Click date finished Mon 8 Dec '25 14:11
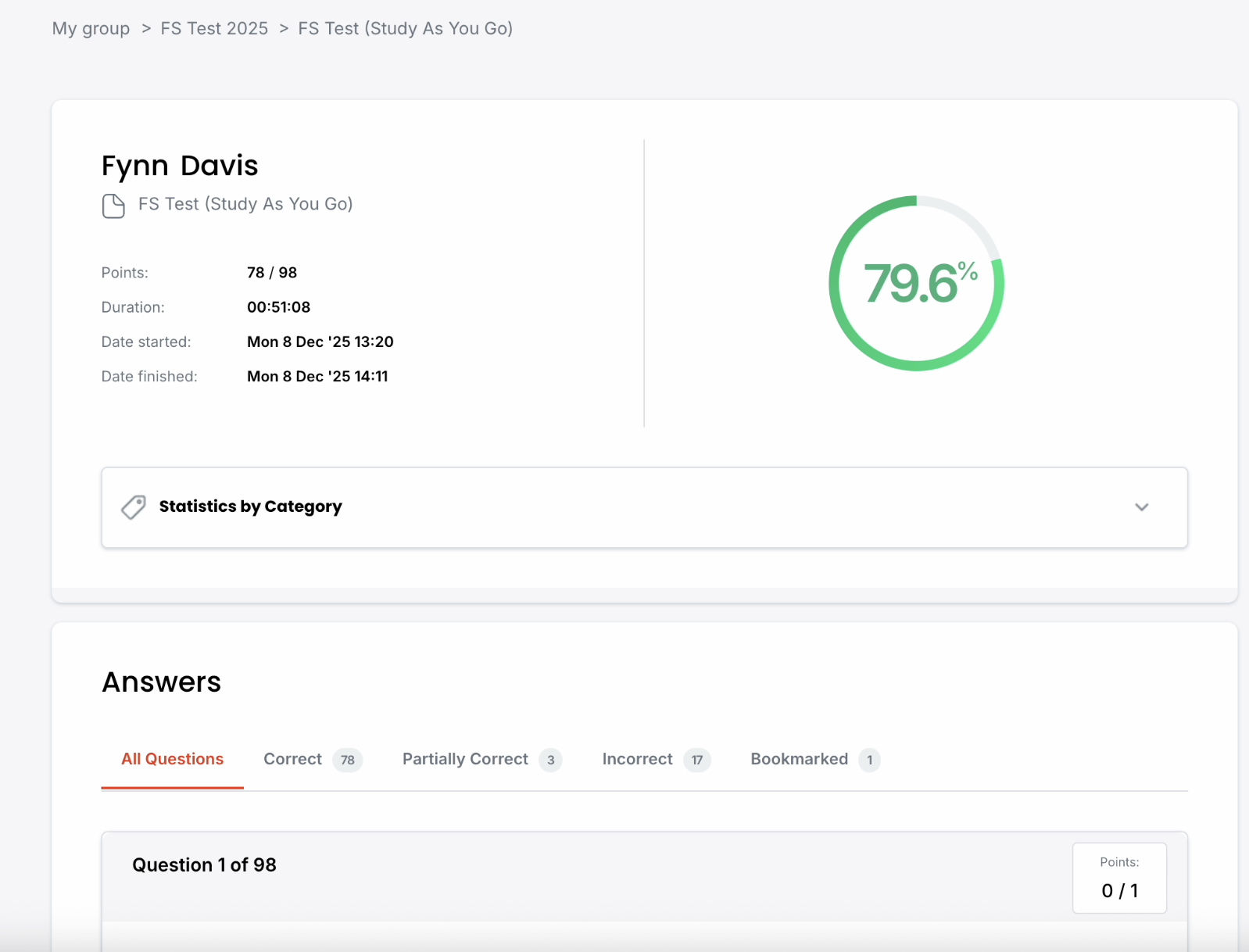This screenshot has height=952, width=1249. 317,376
